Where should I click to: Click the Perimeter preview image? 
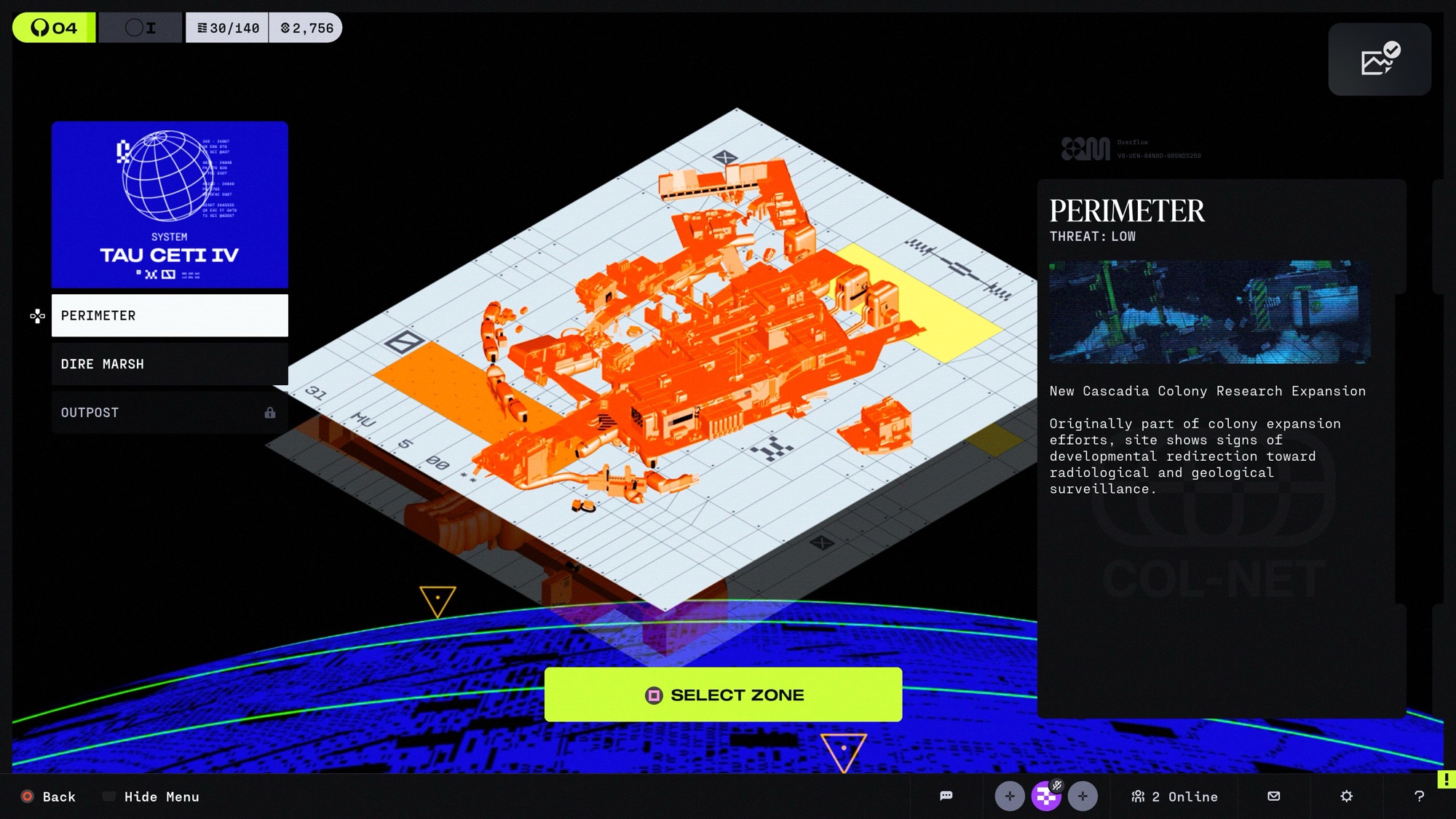click(1209, 312)
